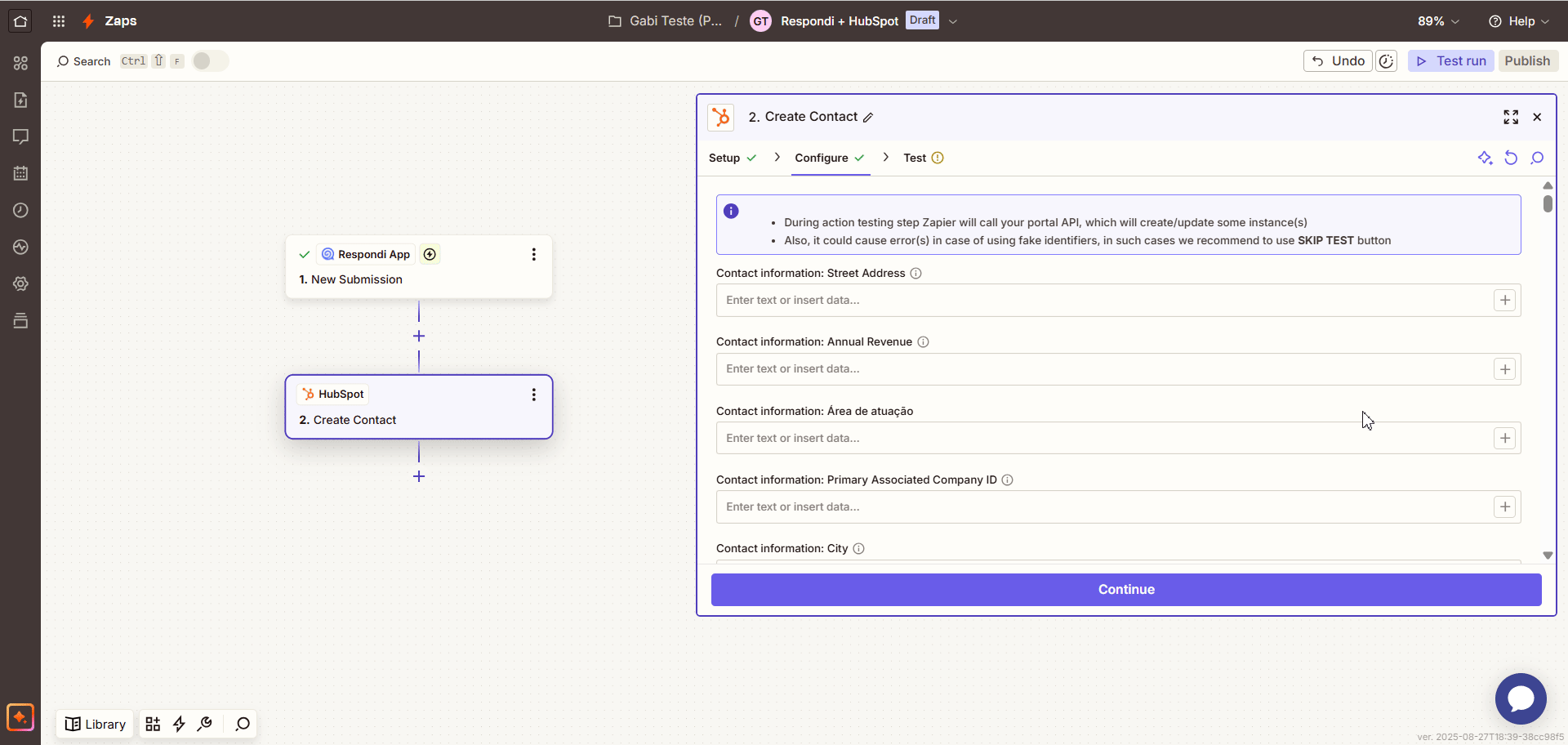This screenshot has height=745, width=1568.
Task: Go to the Zapier home icon
Action: [x=20, y=21]
